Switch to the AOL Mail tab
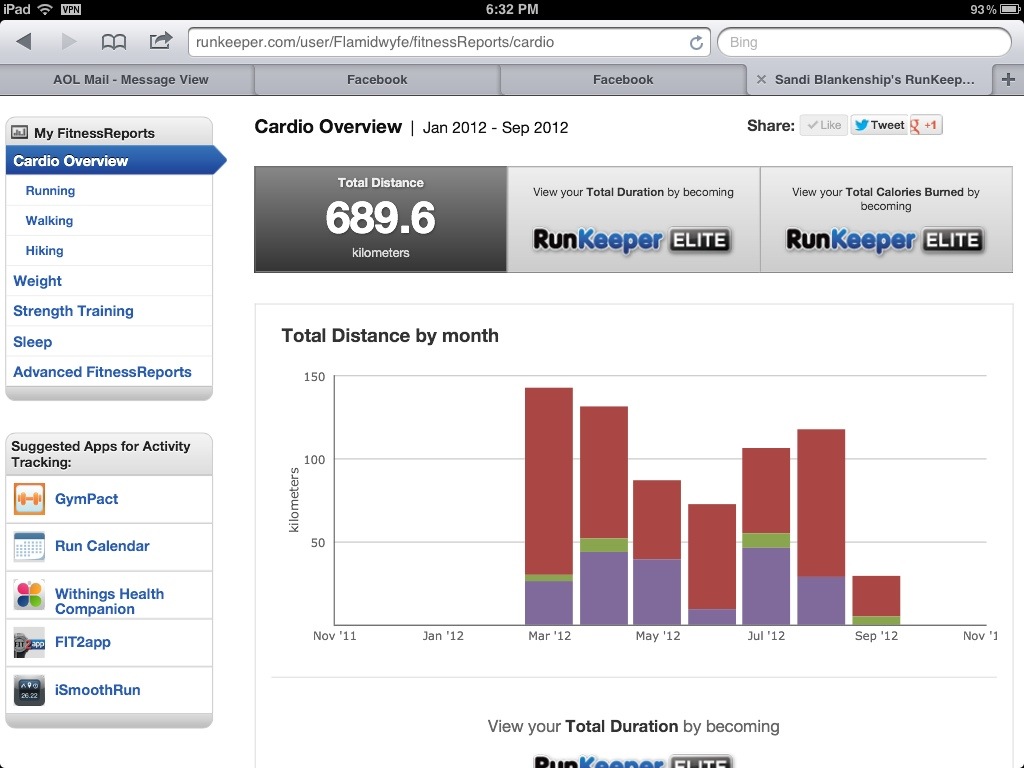This screenshot has height=768, width=1024. tap(130, 80)
